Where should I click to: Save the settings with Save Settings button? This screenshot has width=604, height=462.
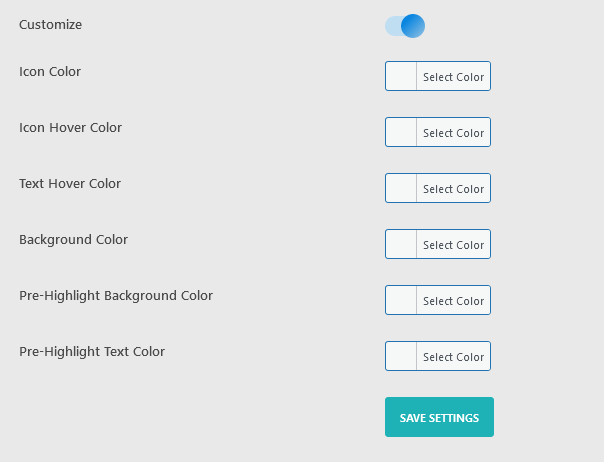[439, 417]
